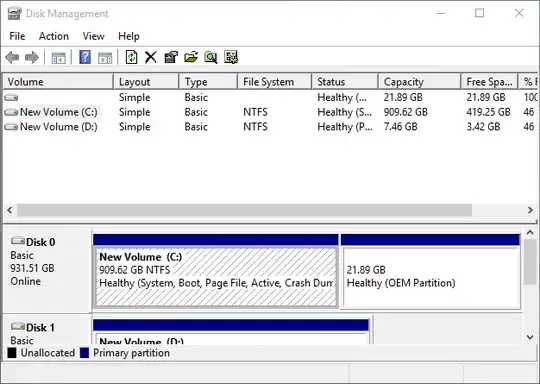Screen dimensions: 540x384
Task: Click the Refresh toolbar icon
Action: tap(131, 57)
